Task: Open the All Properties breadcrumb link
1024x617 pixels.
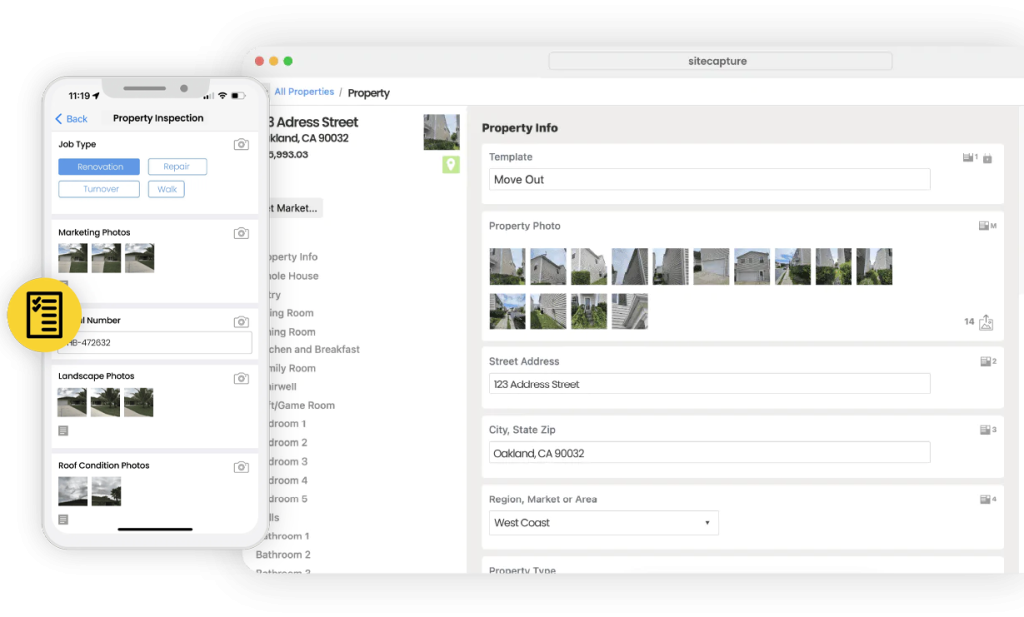Action: pos(304,92)
